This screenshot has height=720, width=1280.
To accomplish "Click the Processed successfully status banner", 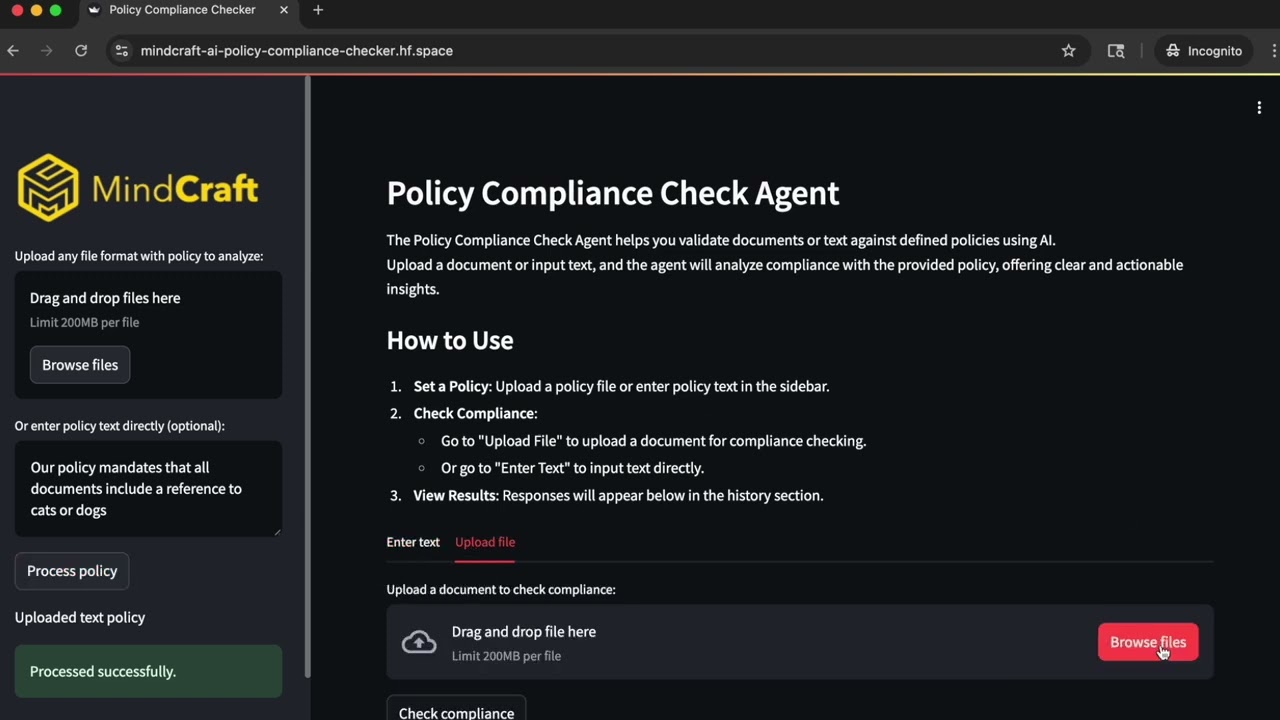I will (148, 671).
